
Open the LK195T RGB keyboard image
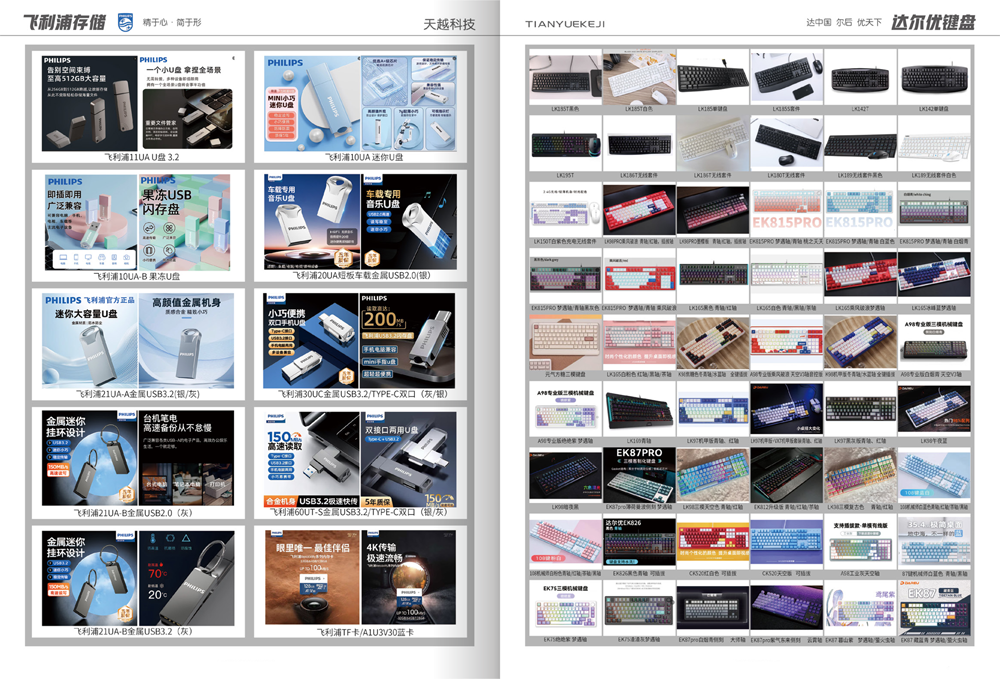pos(565,144)
